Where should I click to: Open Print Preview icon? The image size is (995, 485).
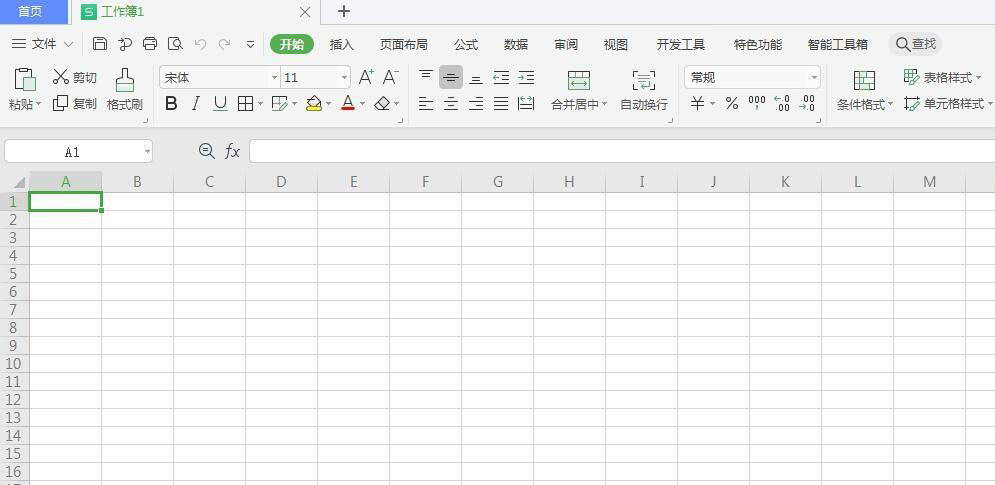(x=175, y=44)
